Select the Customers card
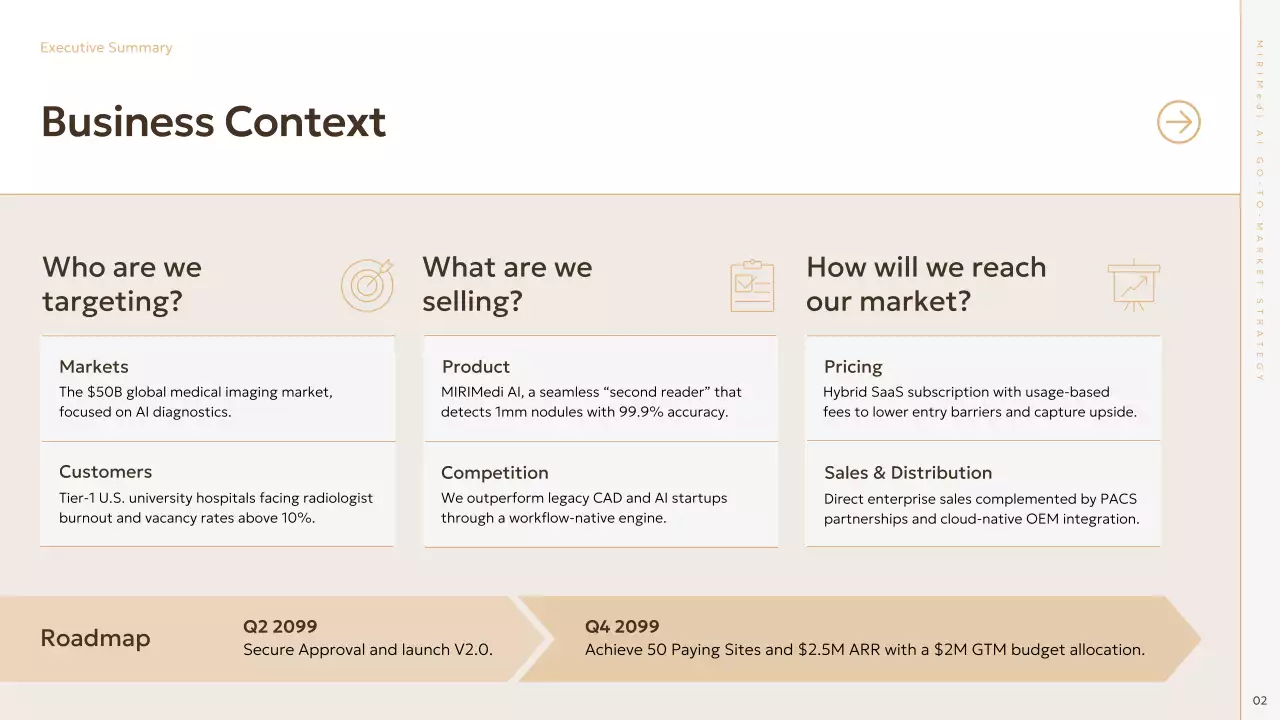1280x720 pixels. point(217,494)
